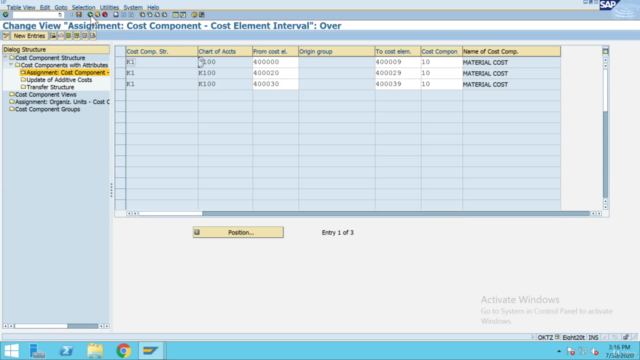This screenshot has height=360, width=640.
Task: Collapse Cost Components with Attributes node
Action: 11,65
